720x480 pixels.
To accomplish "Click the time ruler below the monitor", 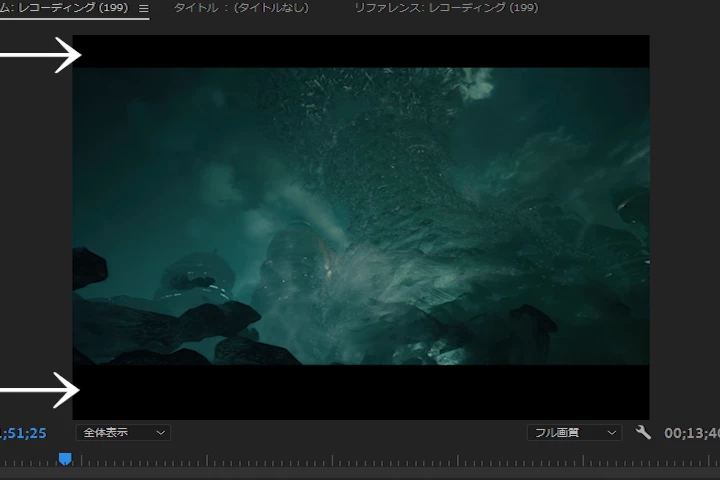I will [x=360, y=460].
